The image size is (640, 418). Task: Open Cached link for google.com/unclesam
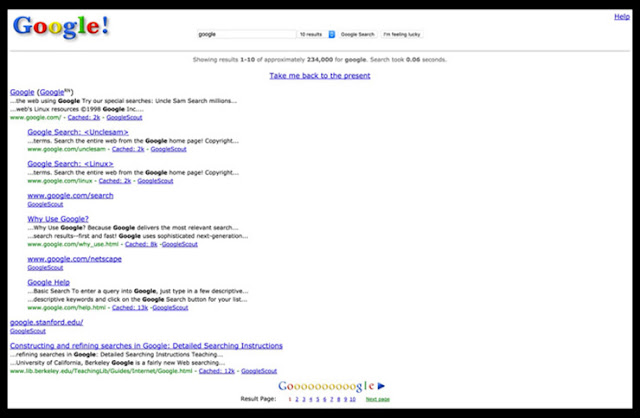[128, 149]
